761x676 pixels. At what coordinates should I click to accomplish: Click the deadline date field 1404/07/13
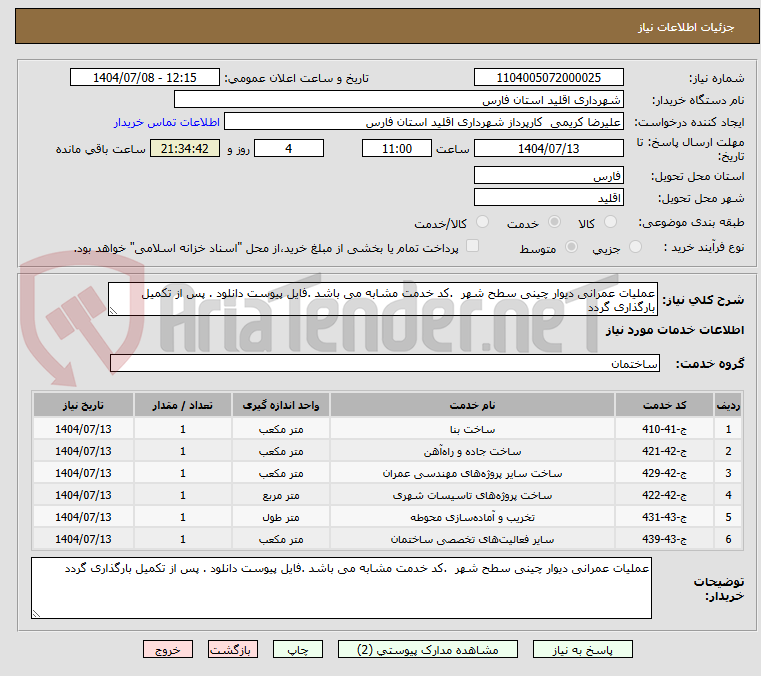point(548,148)
